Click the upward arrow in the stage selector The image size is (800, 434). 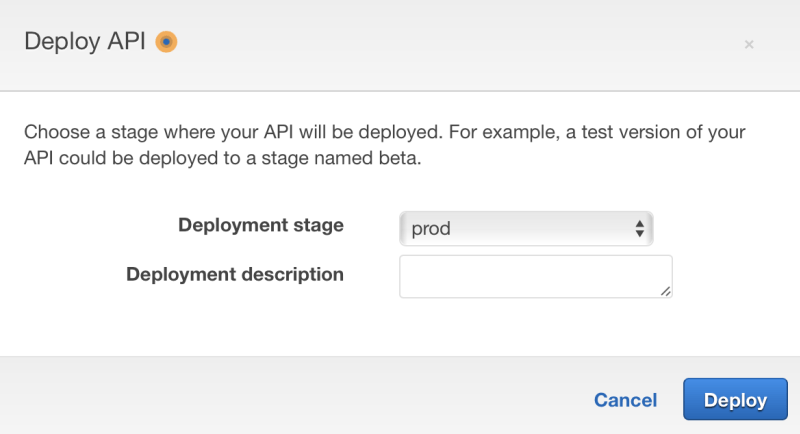(x=640, y=223)
